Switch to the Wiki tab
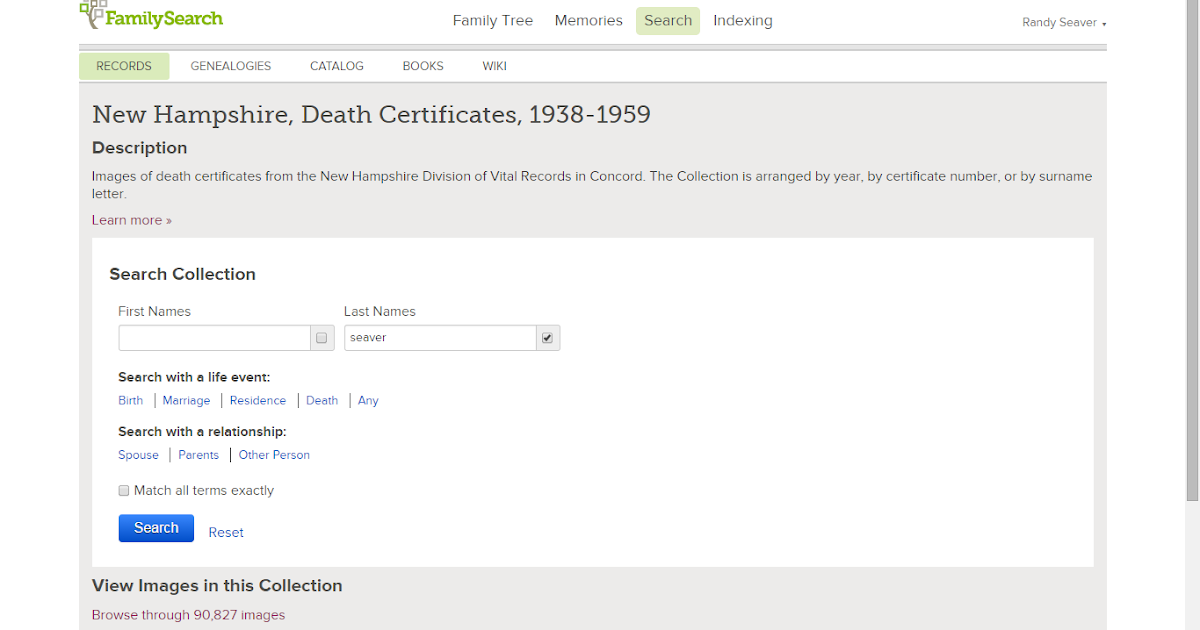This screenshot has width=1200, height=630. coord(495,66)
